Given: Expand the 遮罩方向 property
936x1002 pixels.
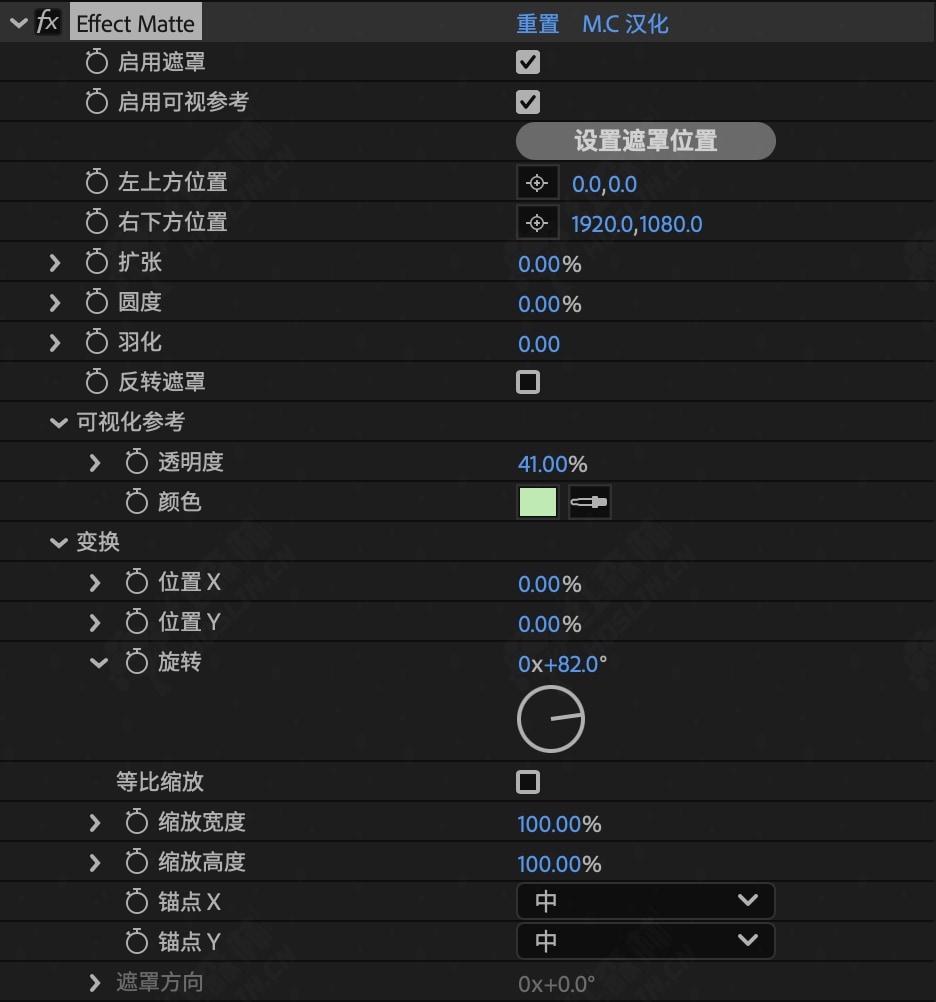Looking at the screenshot, I should (95, 982).
